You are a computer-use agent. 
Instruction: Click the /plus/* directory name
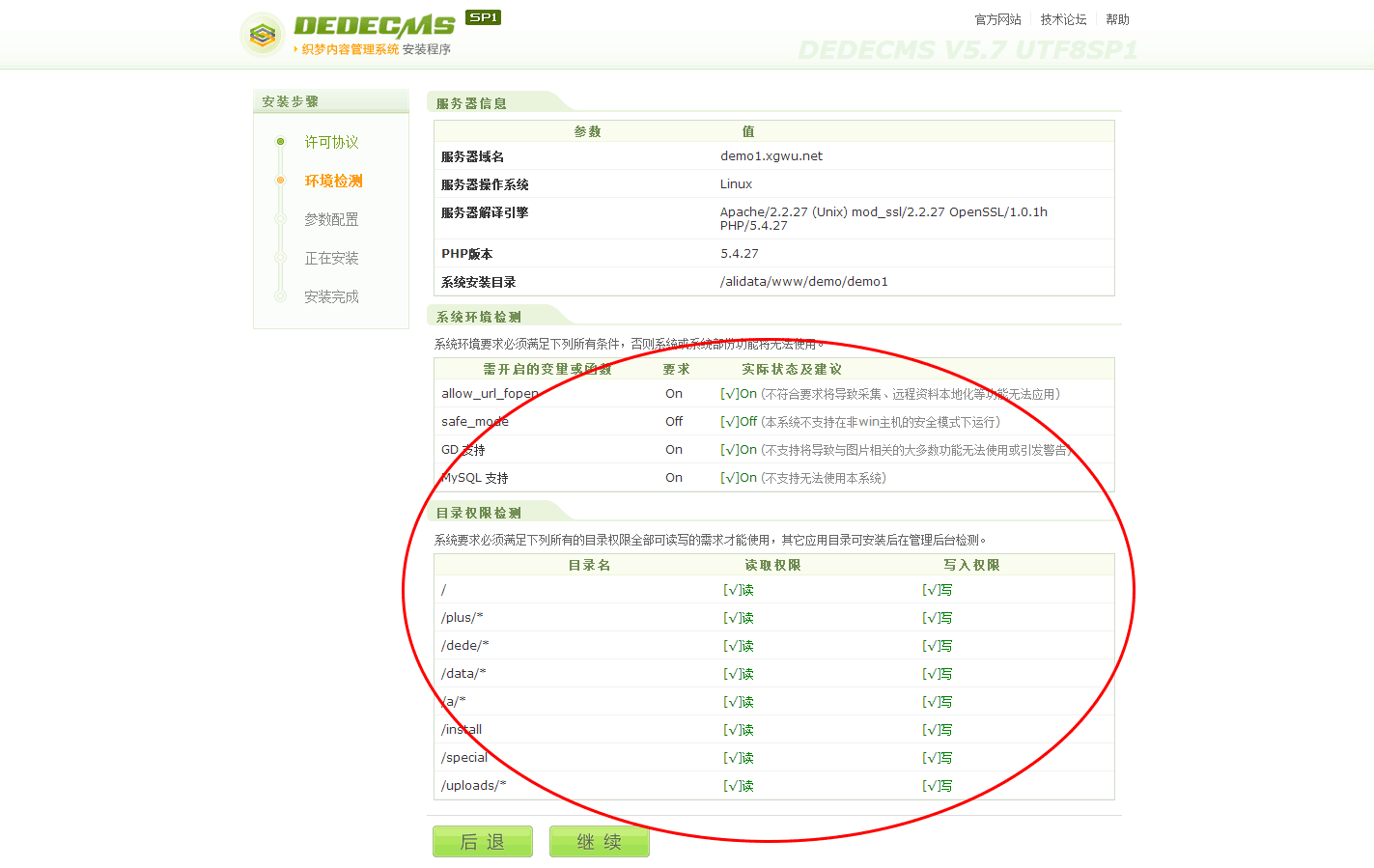pyautogui.click(x=462, y=617)
